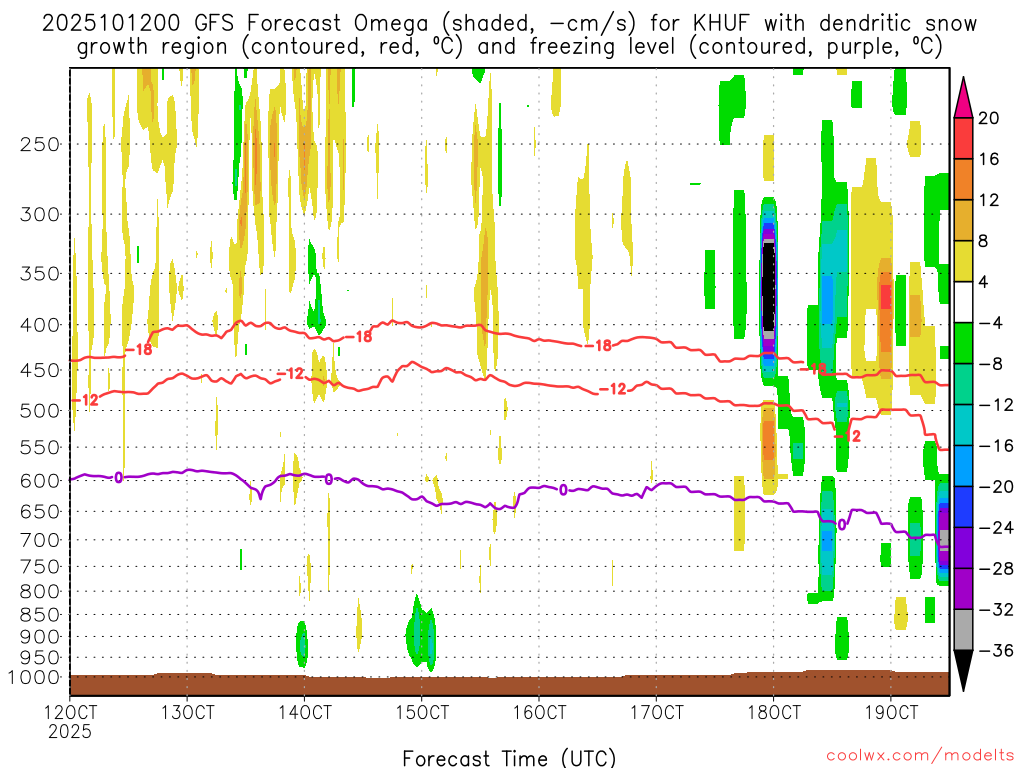The image size is (1024, 768).
Task: Click the 300 pressure level label
Action: [40, 214]
